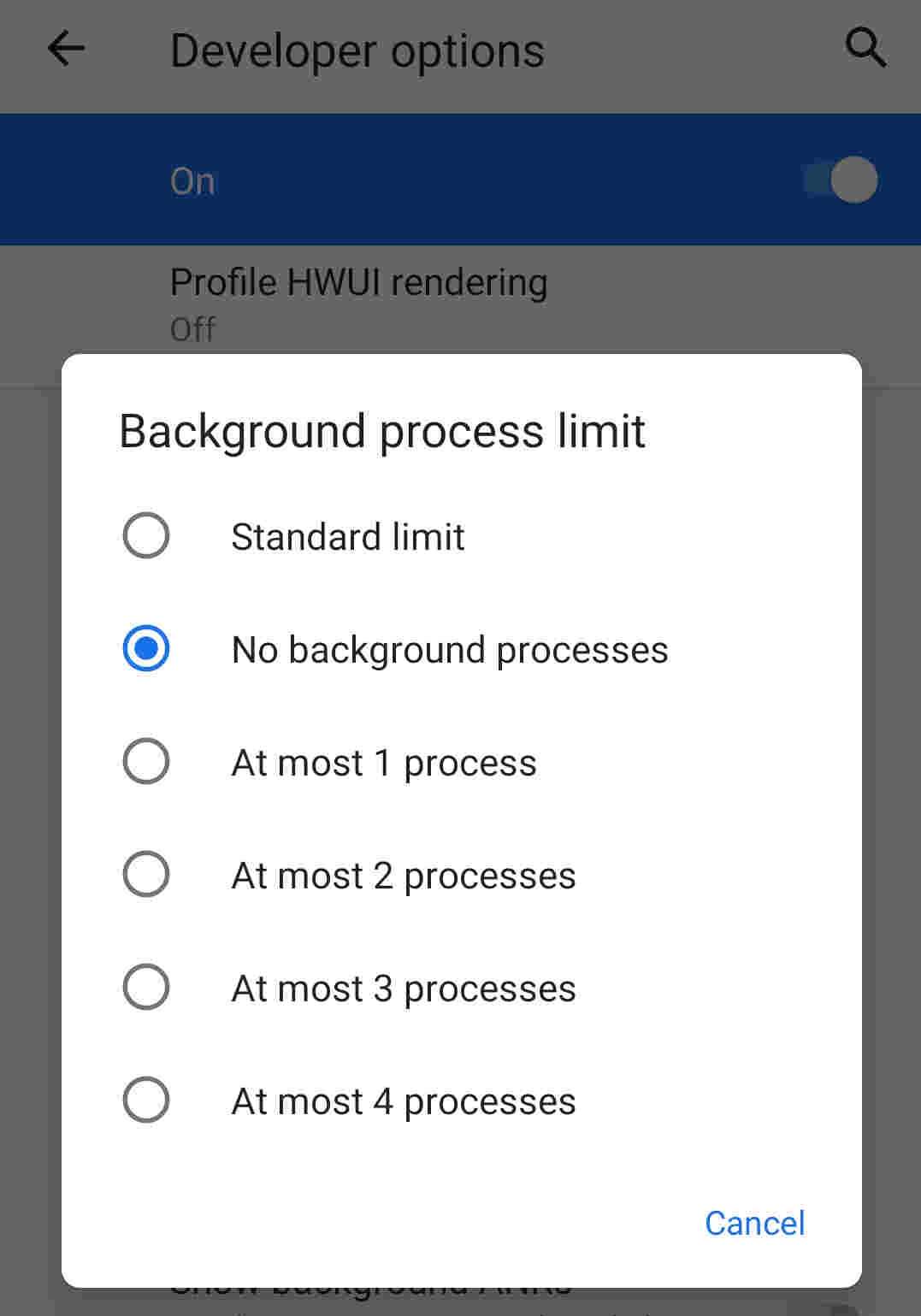Image resolution: width=921 pixels, height=1316 pixels.
Task: Choose No background processes option
Action: 145,649
